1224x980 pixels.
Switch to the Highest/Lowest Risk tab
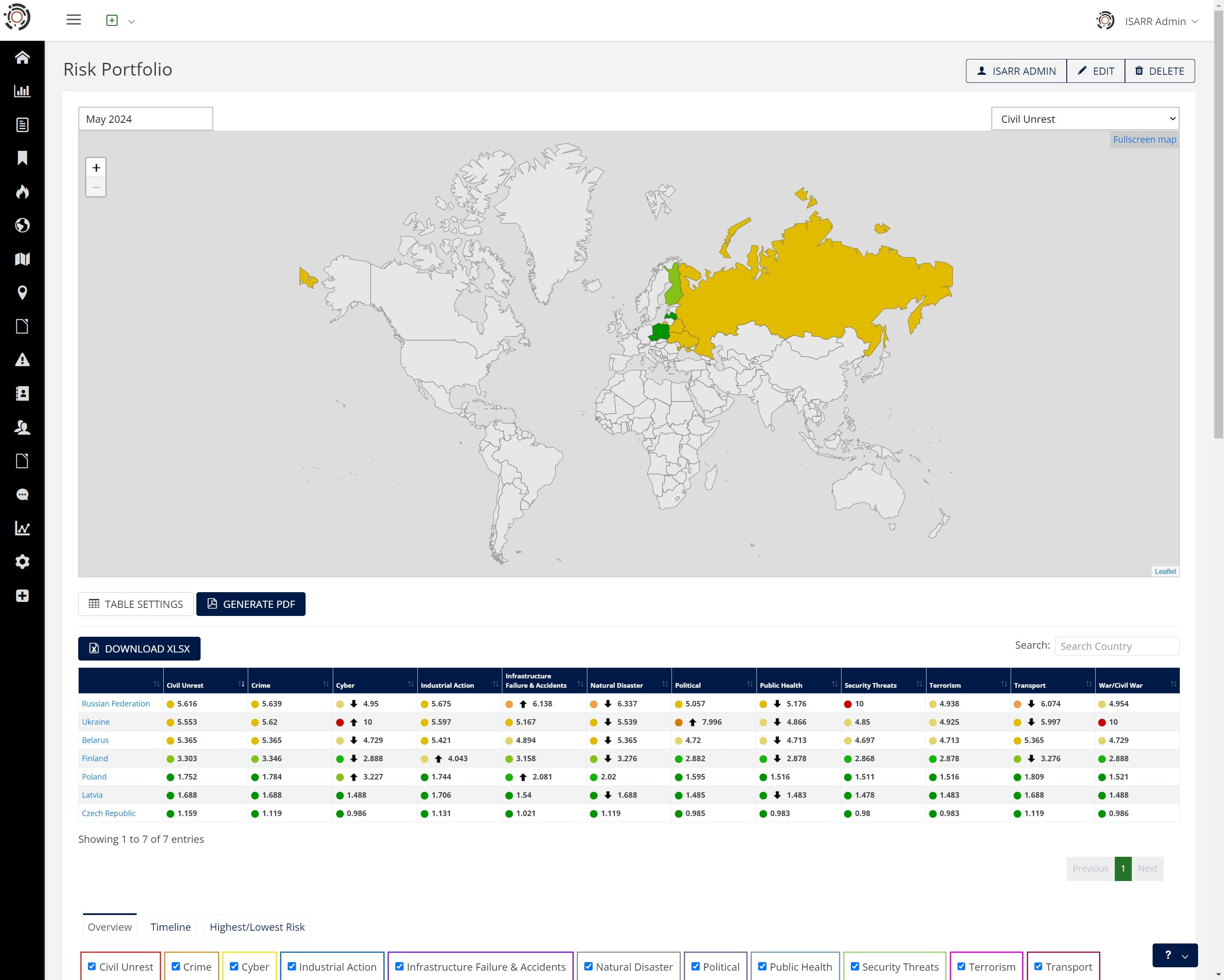(x=257, y=926)
